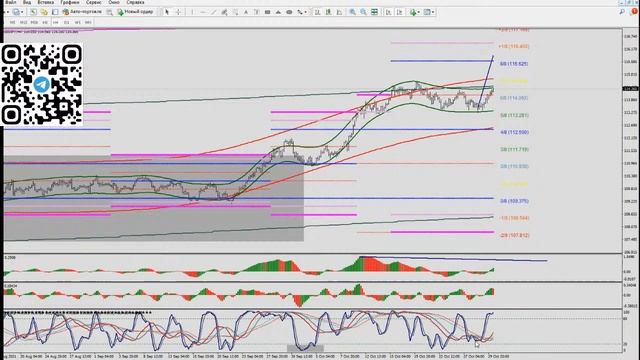Expand the new chart dropdown arrow
640x360 pixels.
pyautogui.click(x=22, y=12)
